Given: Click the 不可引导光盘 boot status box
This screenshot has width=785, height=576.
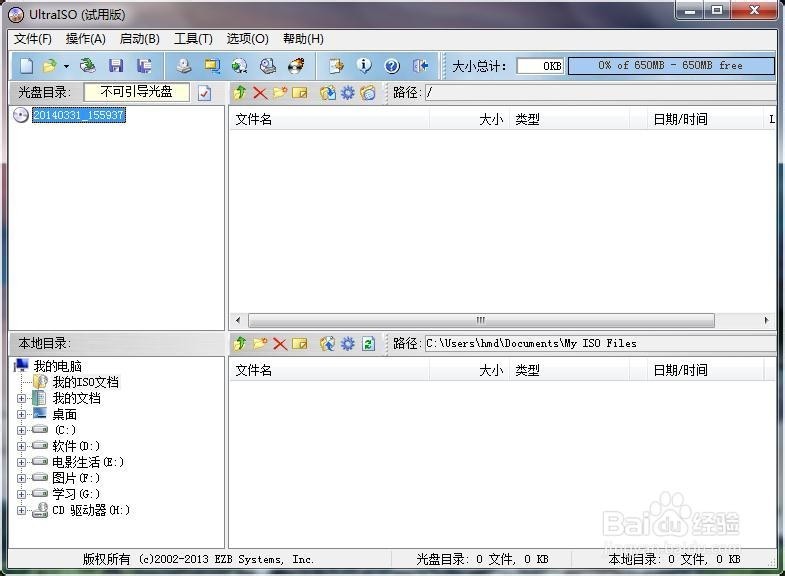Looking at the screenshot, I should click(137, 92).
